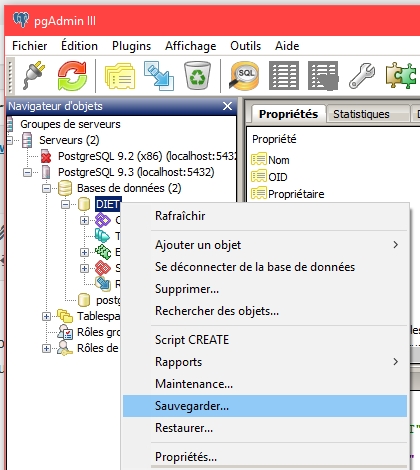Click the recycle bin drop icon
The height and width of the screenshot is (470, 420).
click(x=197, y=76)
